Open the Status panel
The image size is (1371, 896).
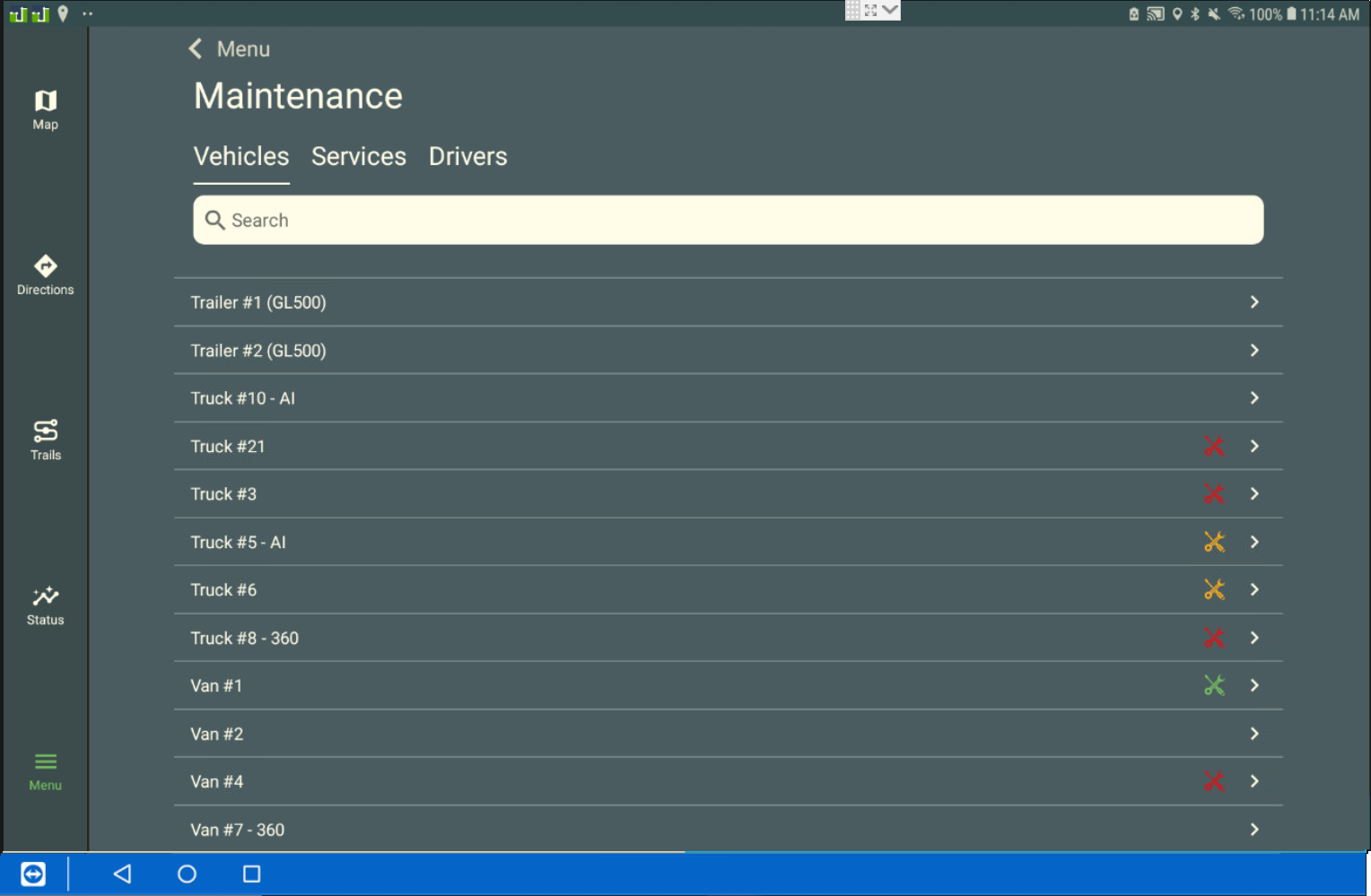tap(45, 603)
